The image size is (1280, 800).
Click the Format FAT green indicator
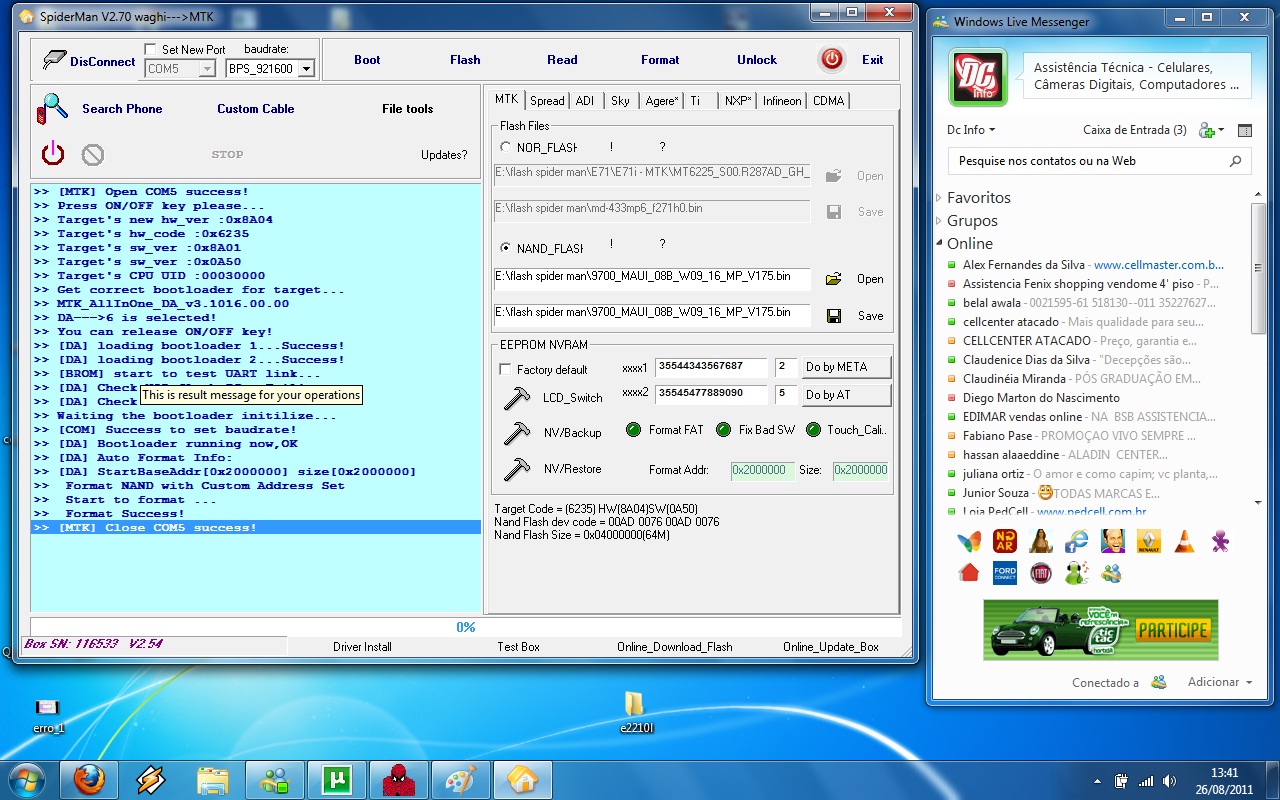(x=633, y=430)
